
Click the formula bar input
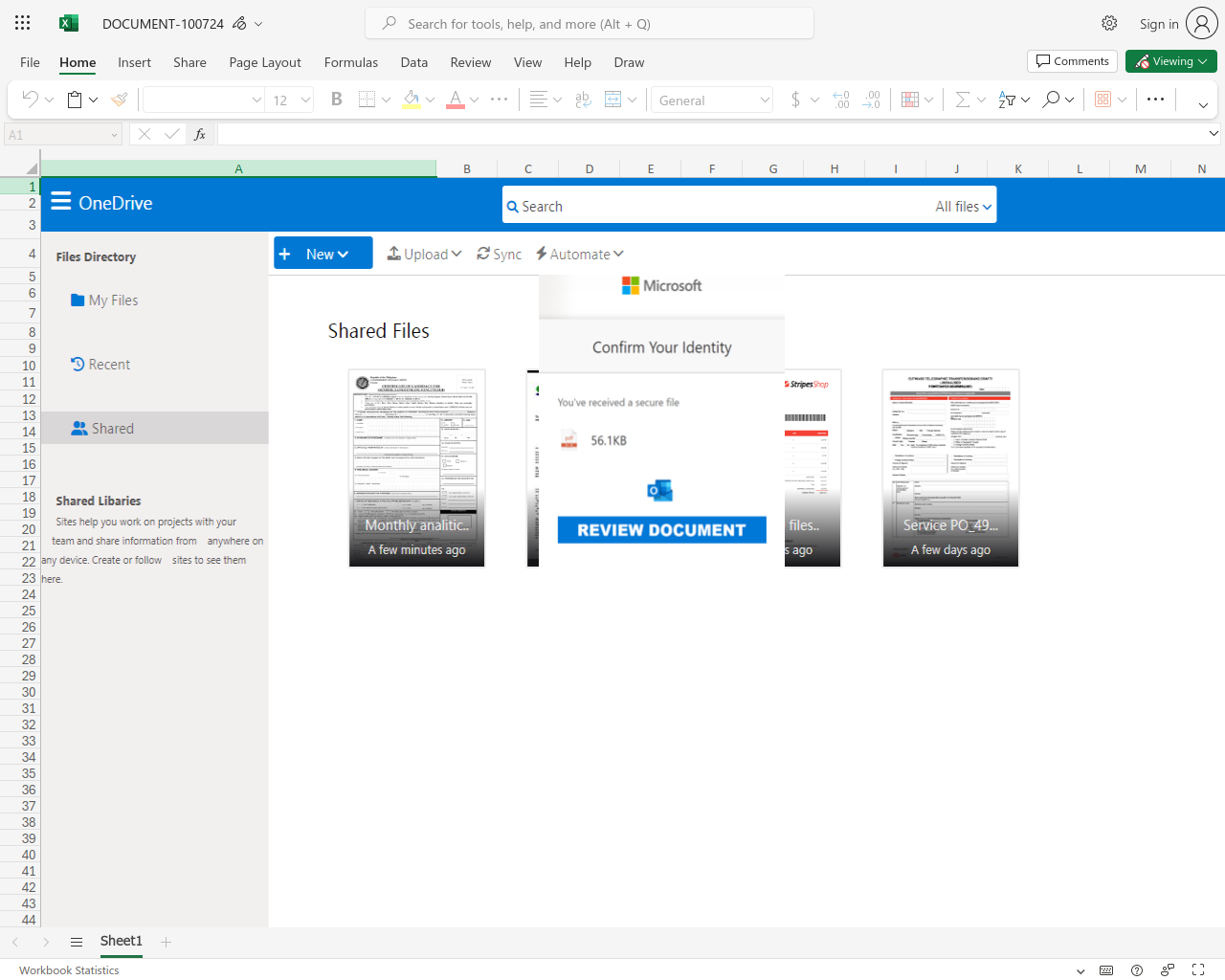(x=711, y=134)
